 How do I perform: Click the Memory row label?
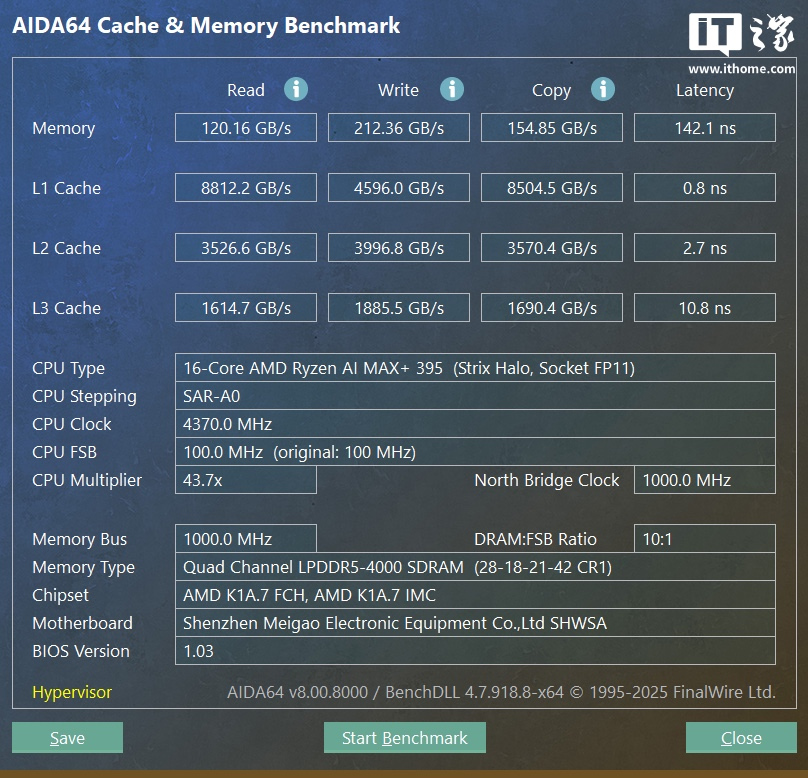click(63, 128)
